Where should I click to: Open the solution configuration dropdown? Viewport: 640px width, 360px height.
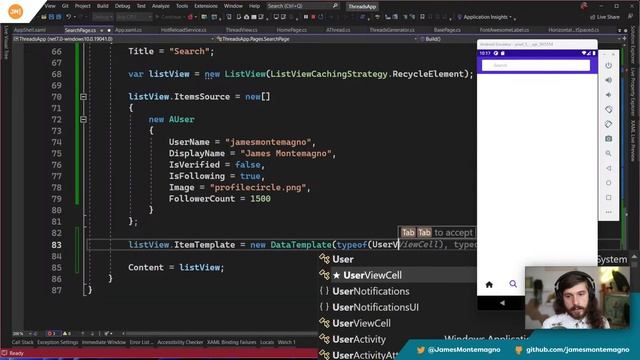[102, 17]
